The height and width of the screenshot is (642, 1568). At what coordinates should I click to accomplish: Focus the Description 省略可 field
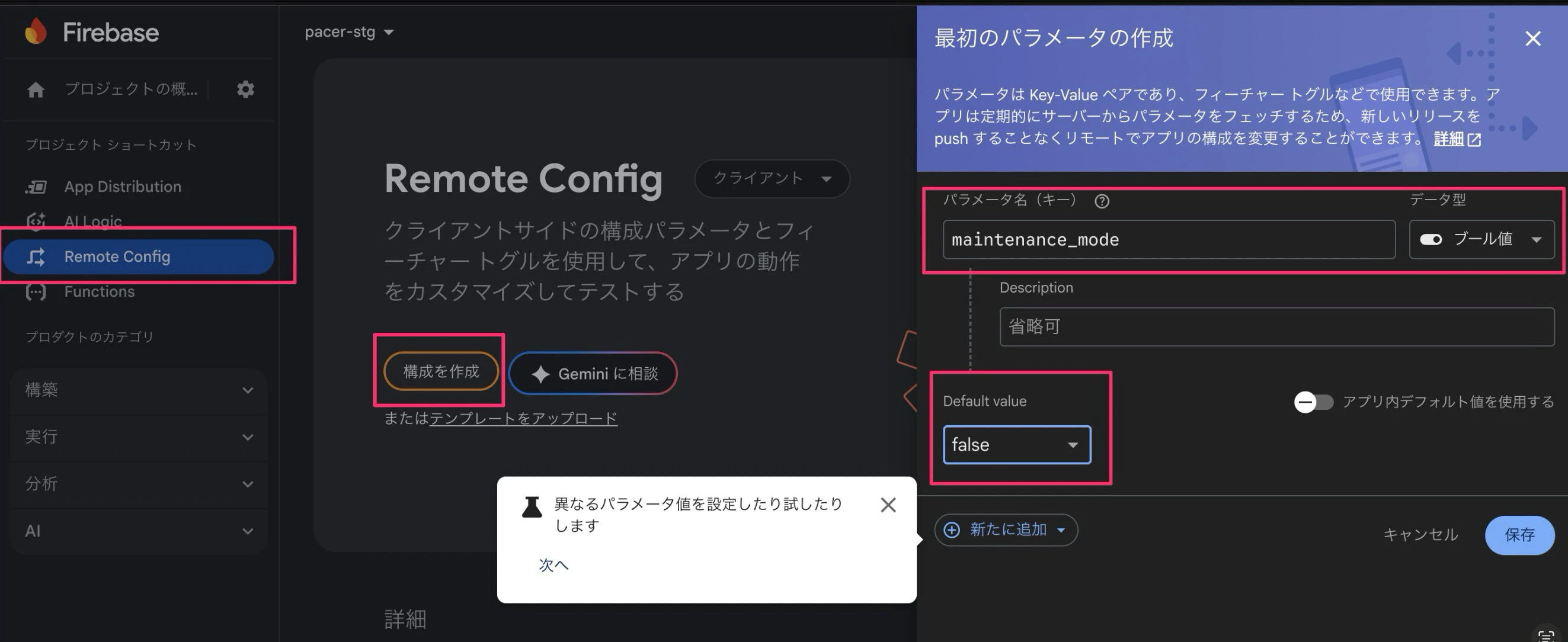click(1276, 327)
